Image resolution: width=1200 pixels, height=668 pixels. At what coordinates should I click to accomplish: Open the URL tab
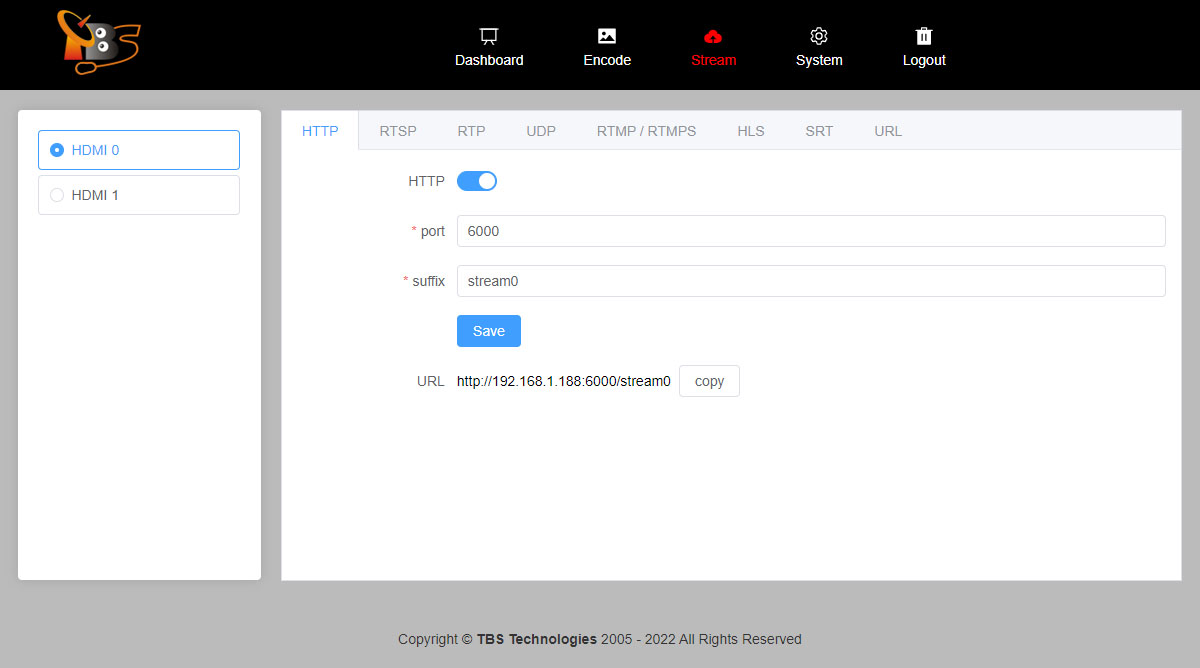(888, 131)
